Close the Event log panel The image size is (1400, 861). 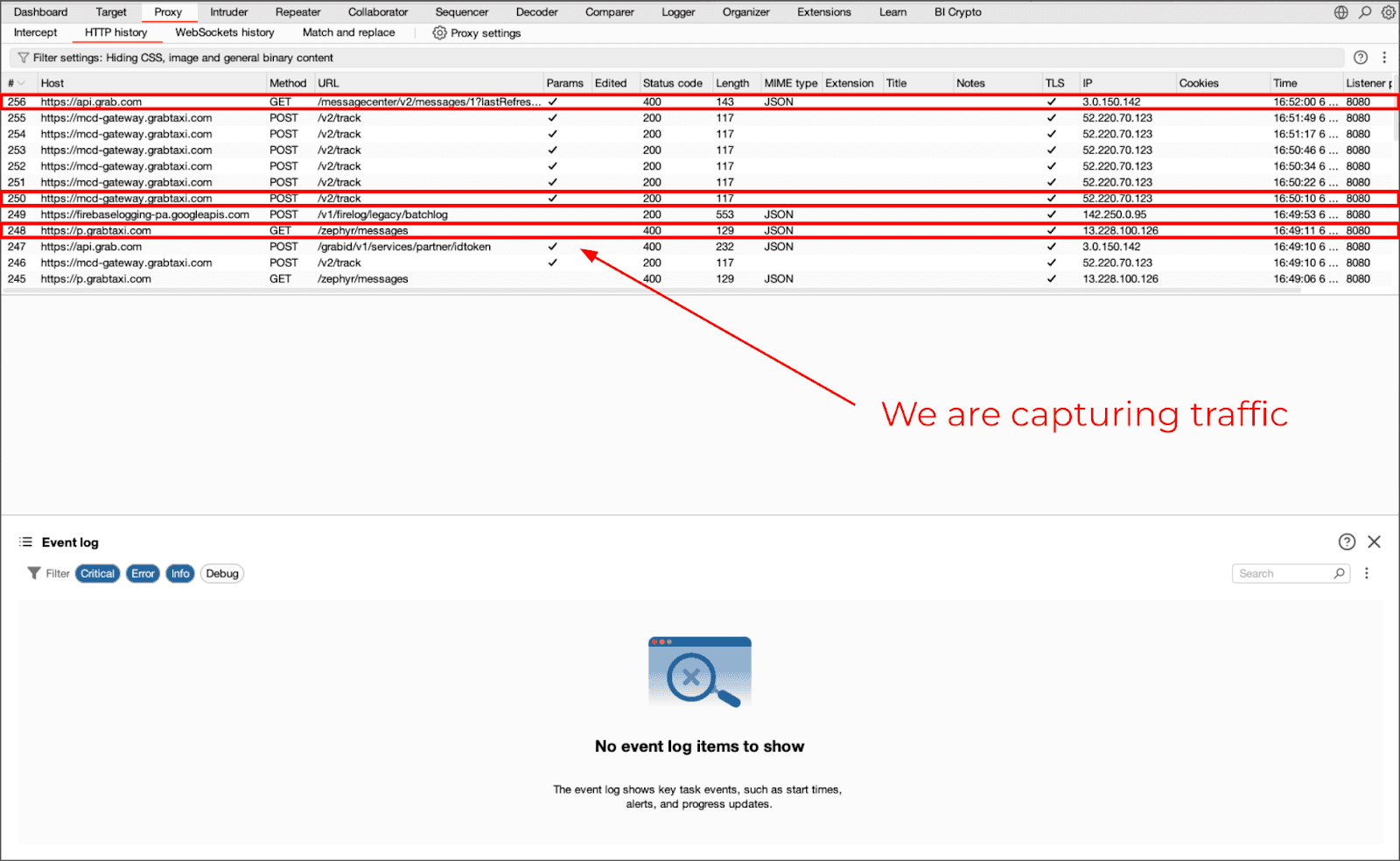click(1375, 542)
